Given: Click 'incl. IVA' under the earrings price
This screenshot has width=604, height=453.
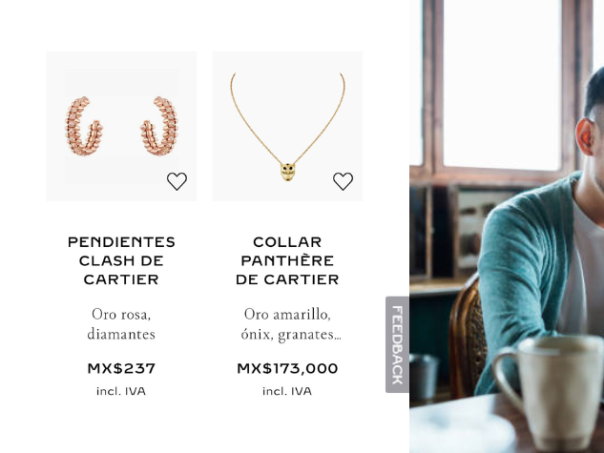Looking at the screenshot, I should (x=121, y=391).
